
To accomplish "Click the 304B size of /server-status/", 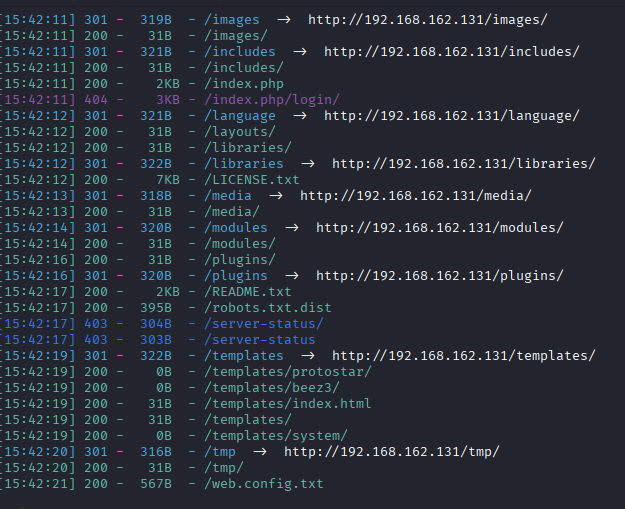I will coord(156,323).
